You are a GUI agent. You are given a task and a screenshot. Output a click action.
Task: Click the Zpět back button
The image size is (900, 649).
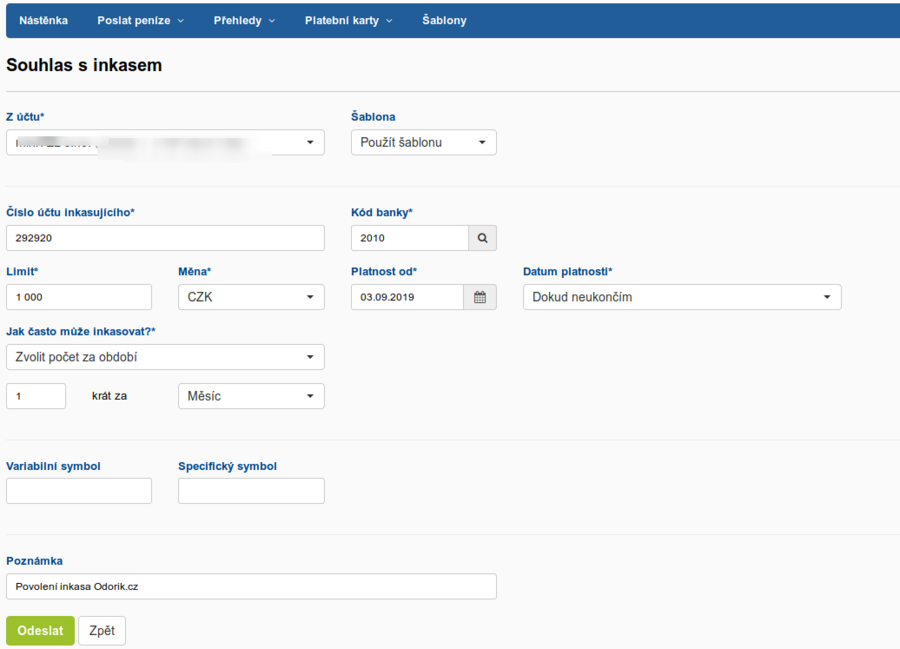(x=101, y=630)
